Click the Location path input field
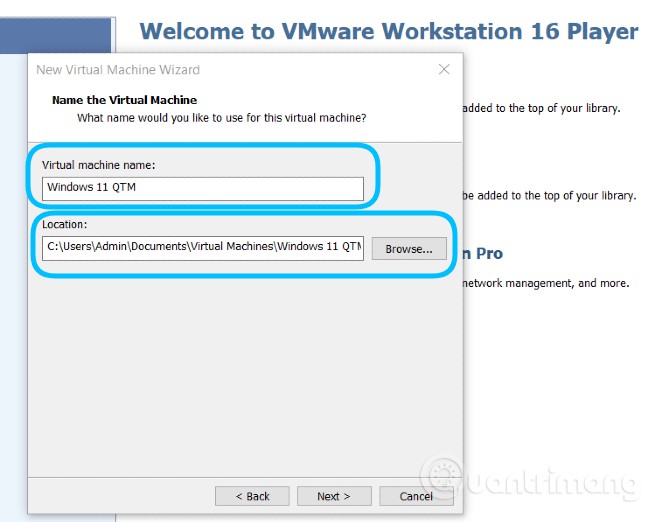The width and height of the screenshot is (660, 522). 202,248
